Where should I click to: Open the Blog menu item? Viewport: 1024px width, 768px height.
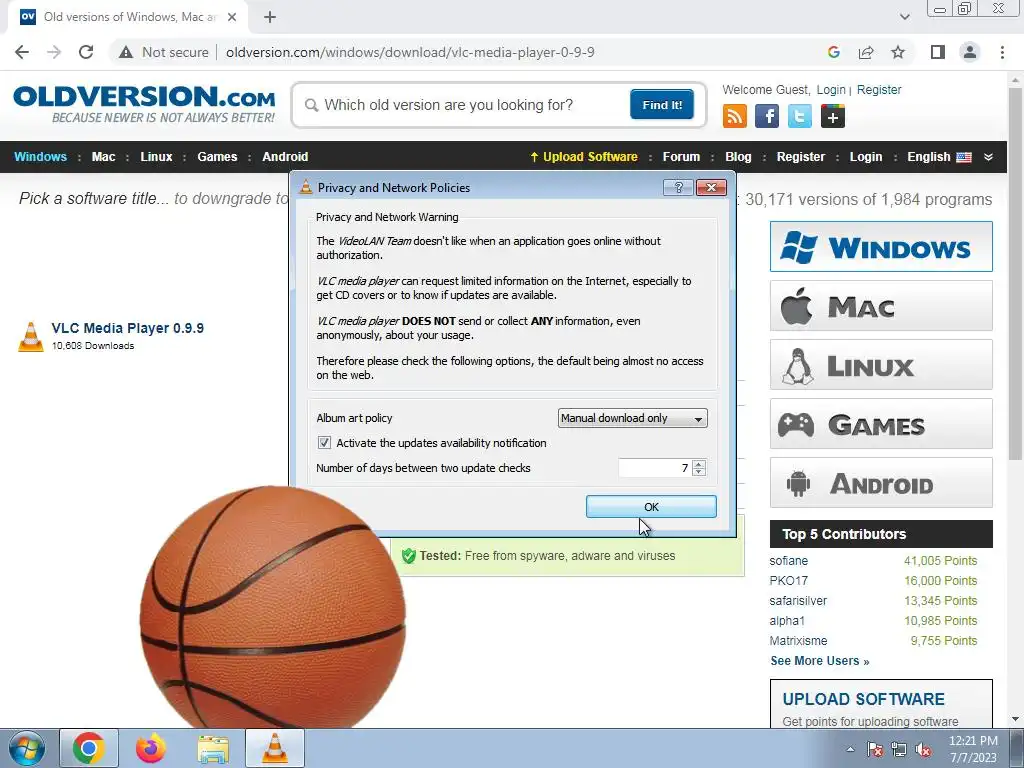tap(738, 157)
